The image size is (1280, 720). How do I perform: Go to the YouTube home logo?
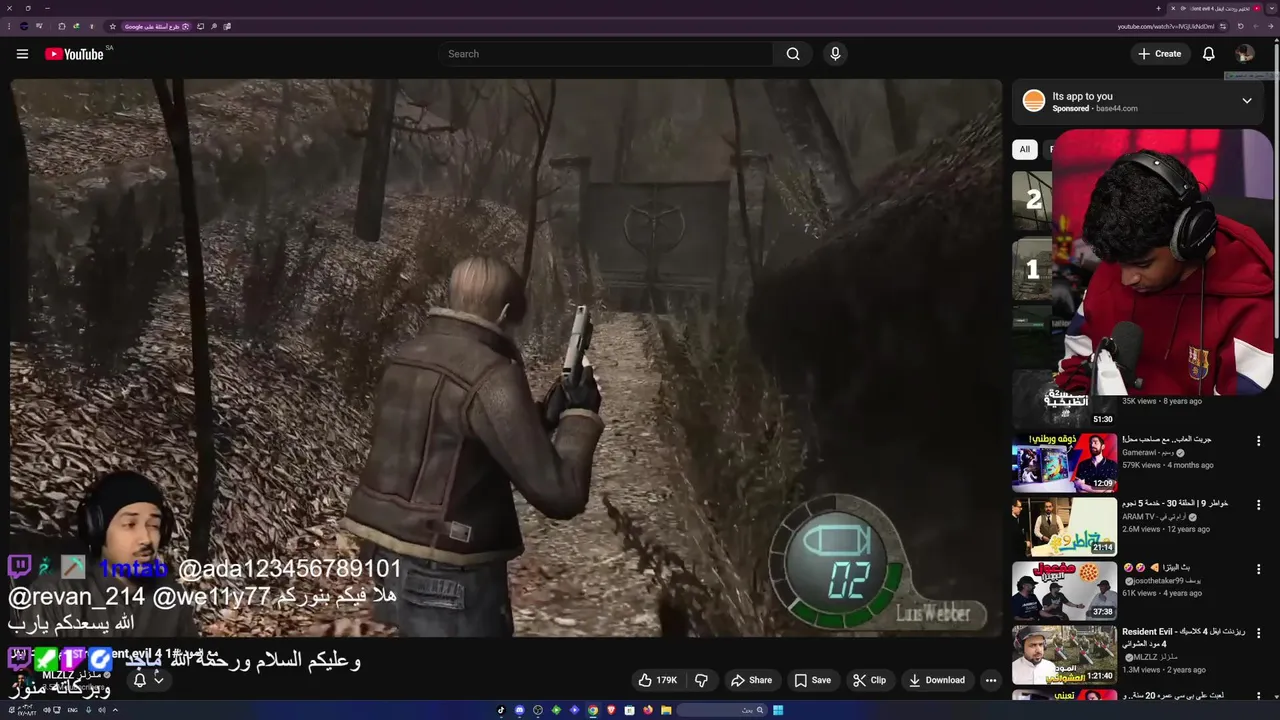(x=74, y=54)
